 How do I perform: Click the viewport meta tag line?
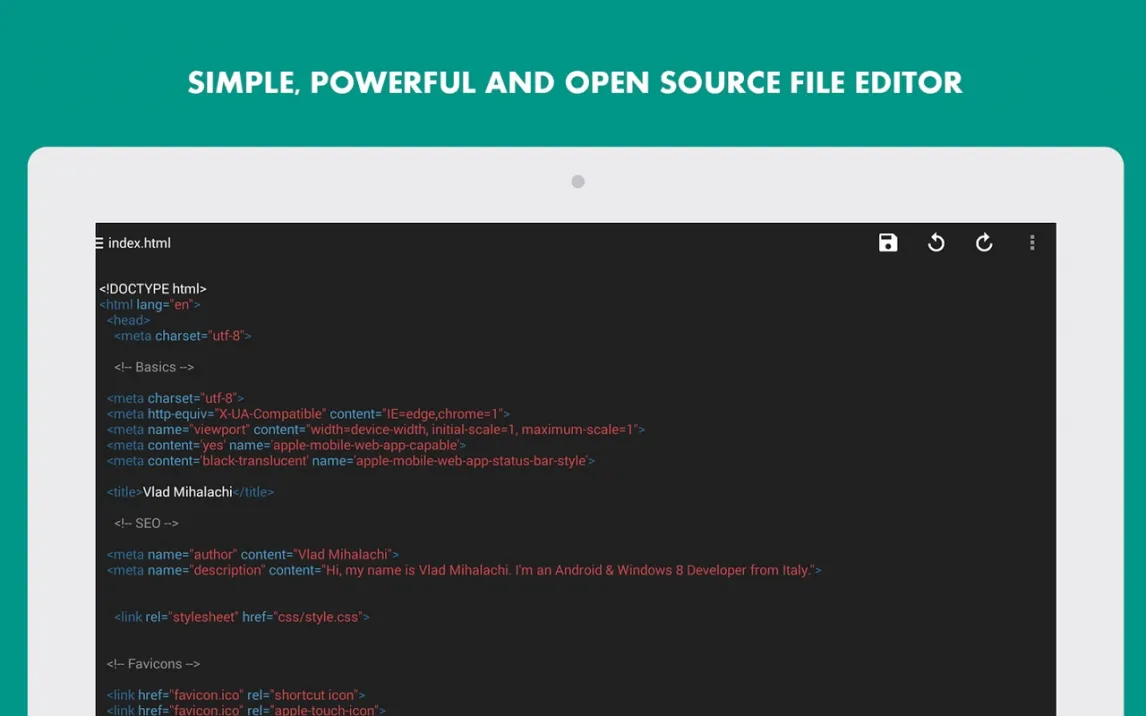click(375, 430)
